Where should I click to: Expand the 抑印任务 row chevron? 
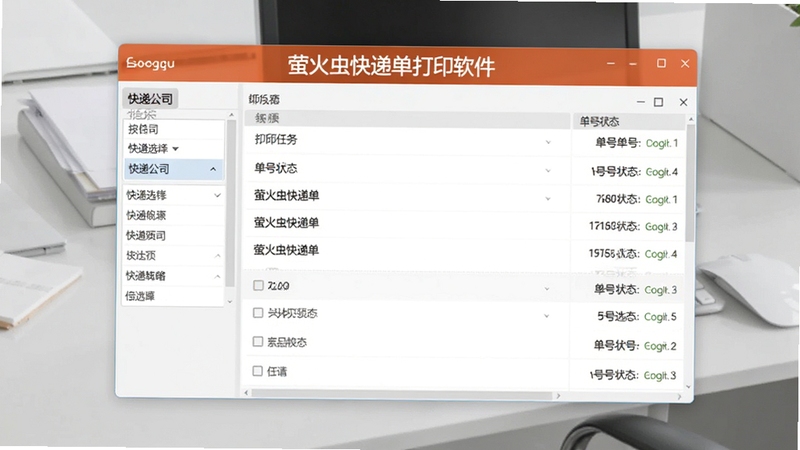coord(548,142)
